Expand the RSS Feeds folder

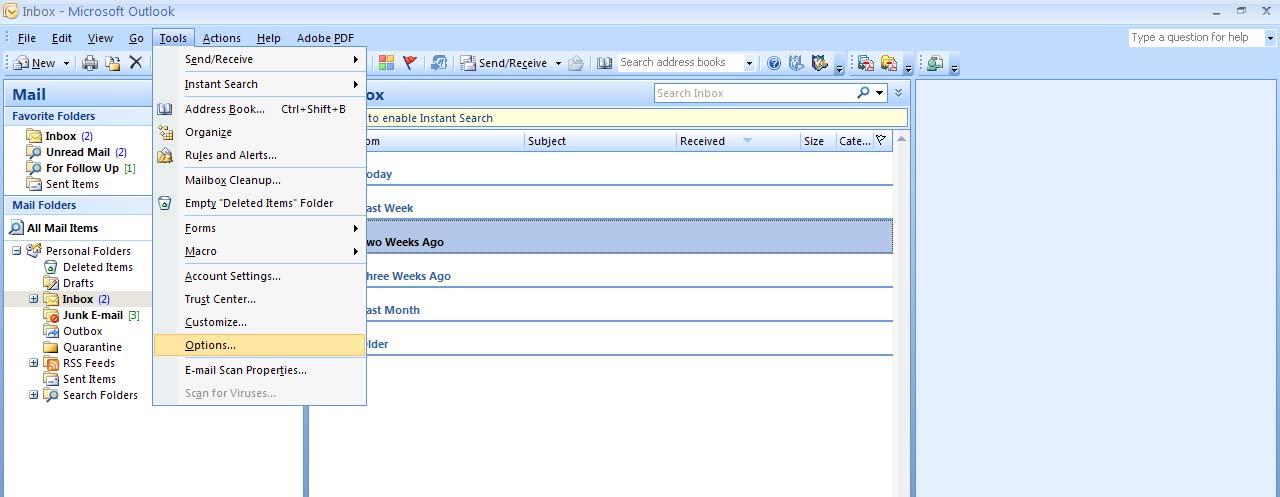pyautogui.click(x=33, y=363)
